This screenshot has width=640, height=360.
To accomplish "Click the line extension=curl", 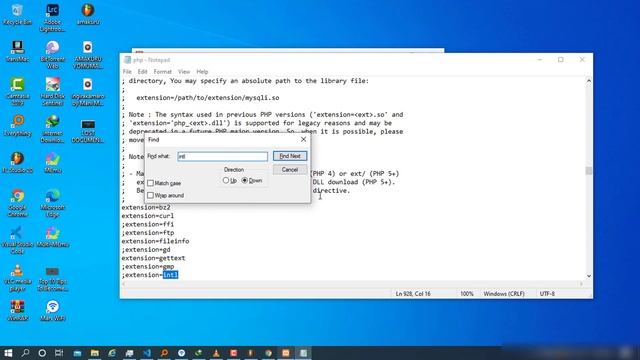I will click(x=147, y=216).
